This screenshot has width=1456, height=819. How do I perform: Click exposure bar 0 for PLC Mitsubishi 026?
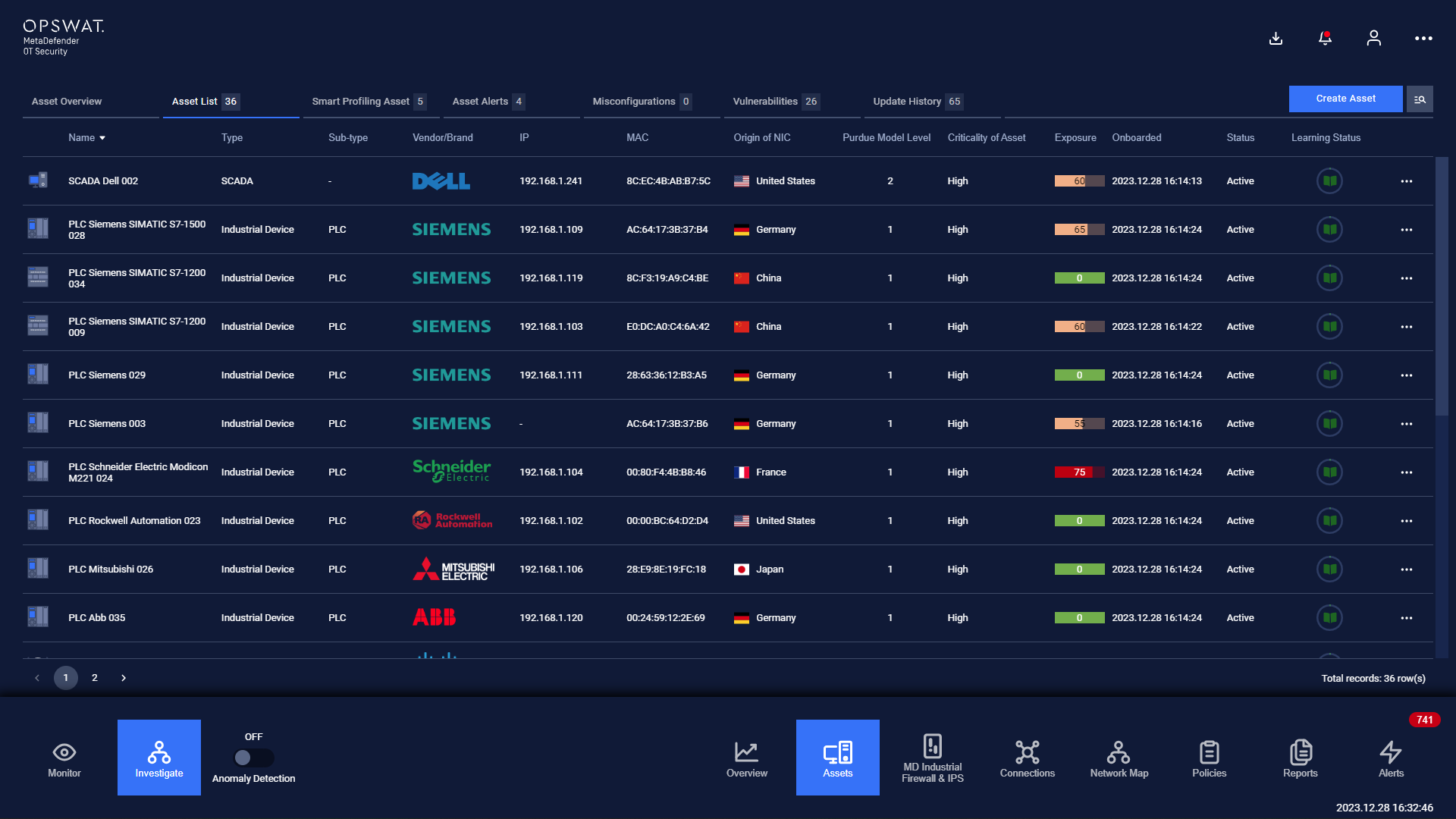(x=1079, y=569)
